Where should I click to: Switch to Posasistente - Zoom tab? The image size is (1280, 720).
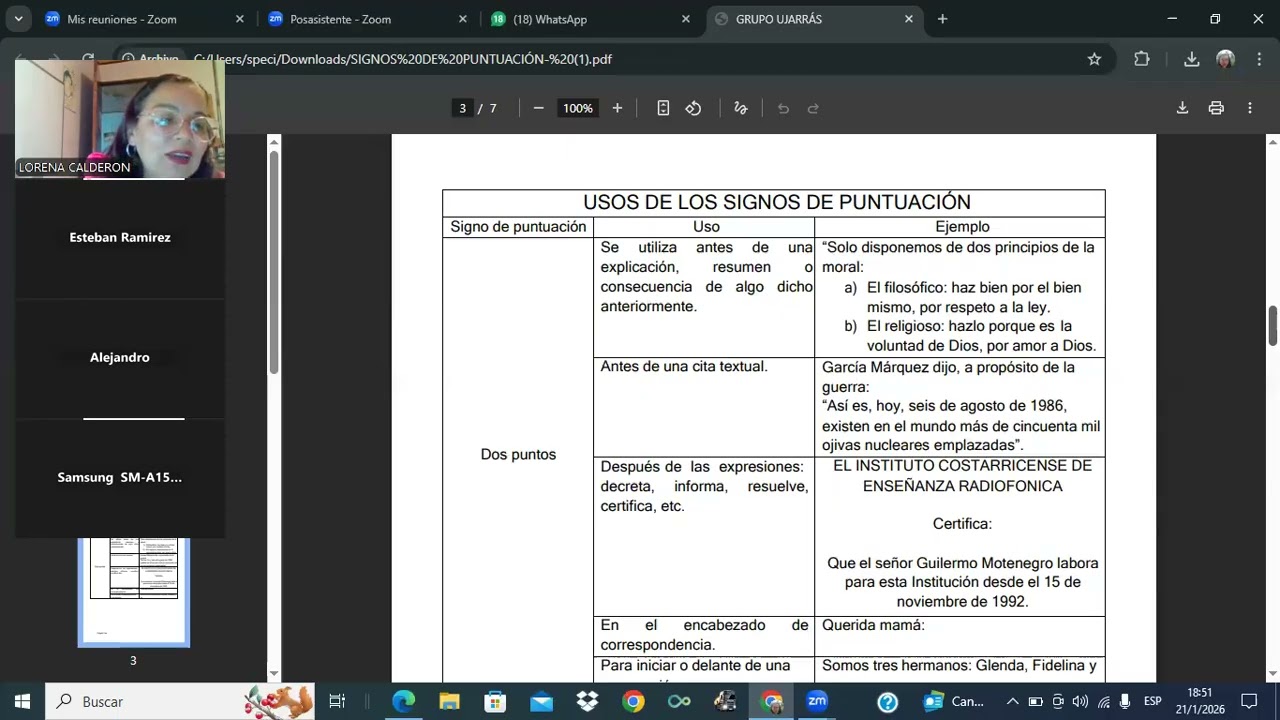click(366, 19)
